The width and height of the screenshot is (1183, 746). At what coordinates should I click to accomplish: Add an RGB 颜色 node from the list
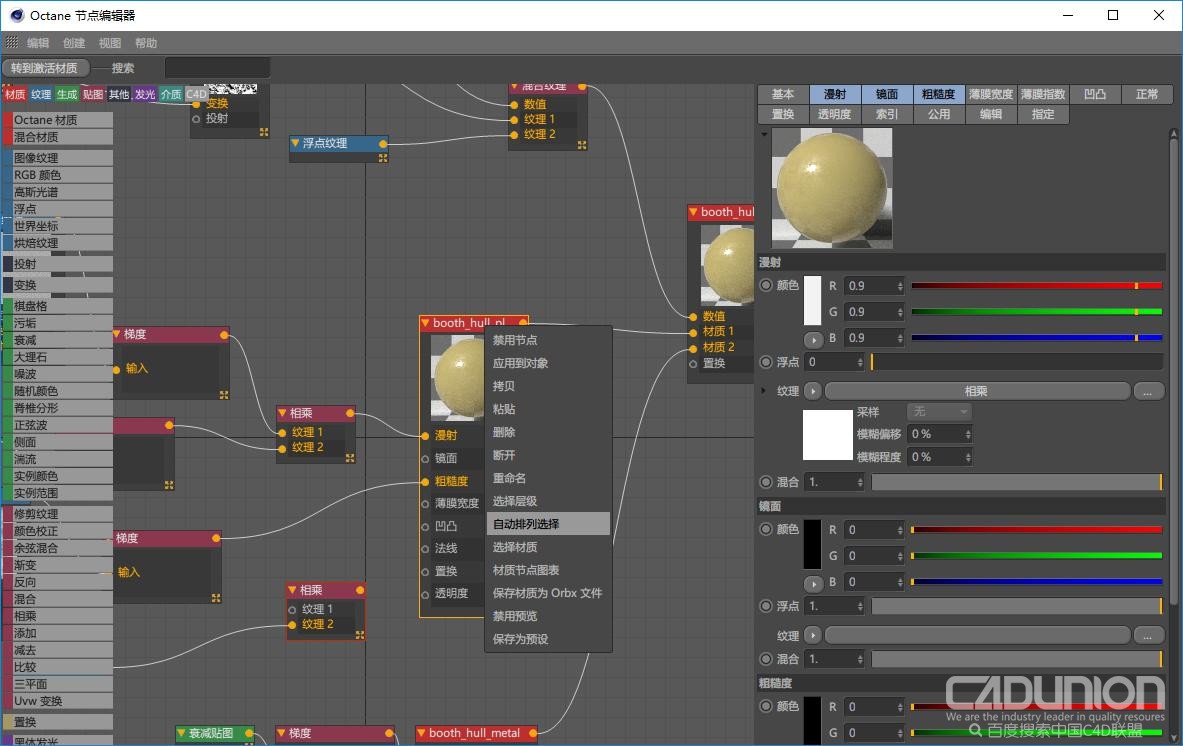point(58,175)
